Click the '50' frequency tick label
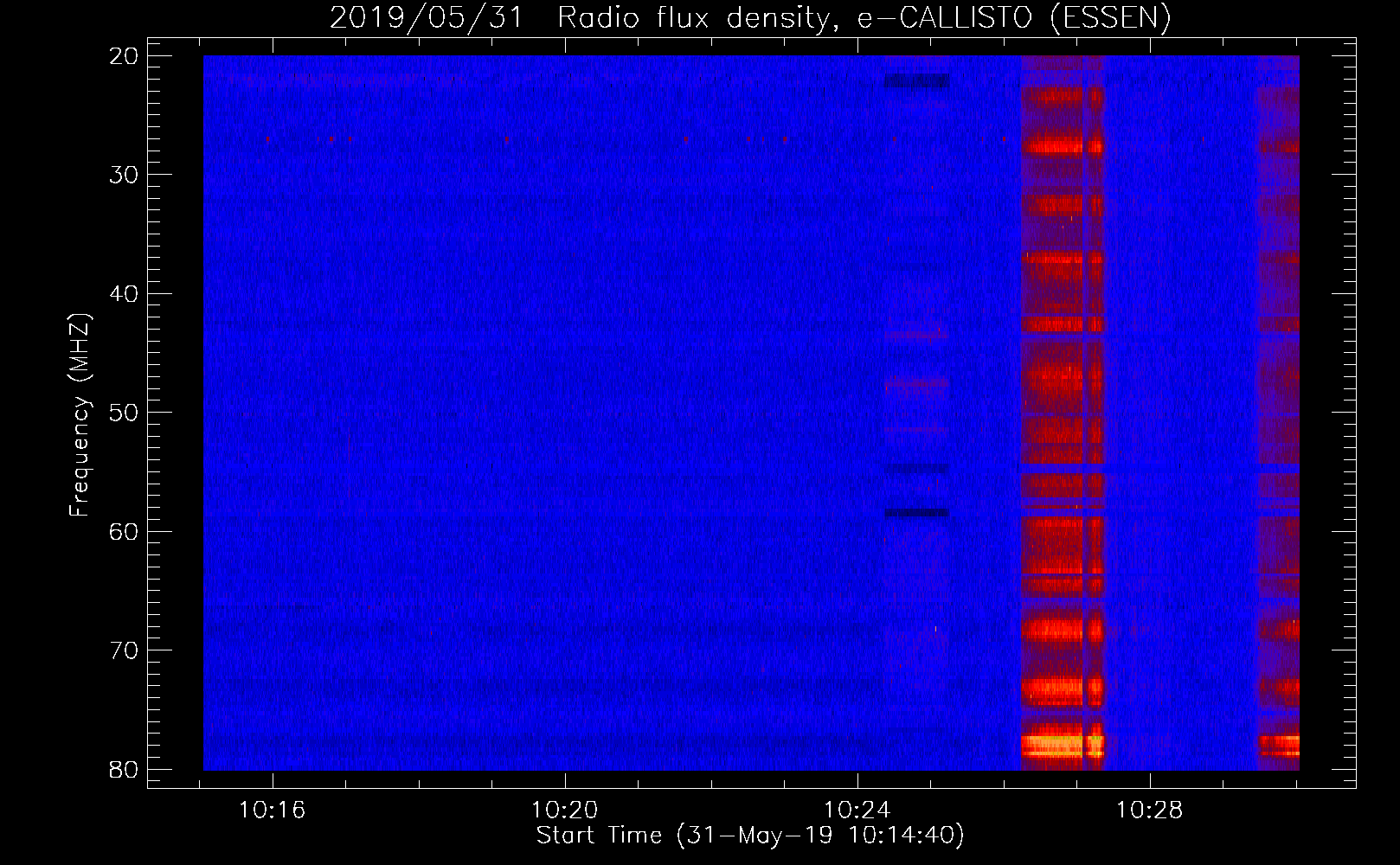 click(x=124, y=413)
